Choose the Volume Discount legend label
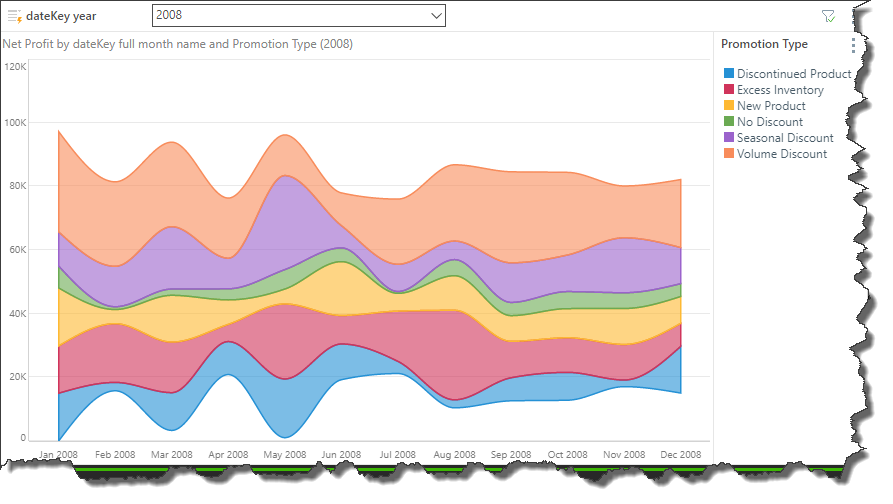Image resolution: width=893 pixels, height=504 pixels. [782, 154]
